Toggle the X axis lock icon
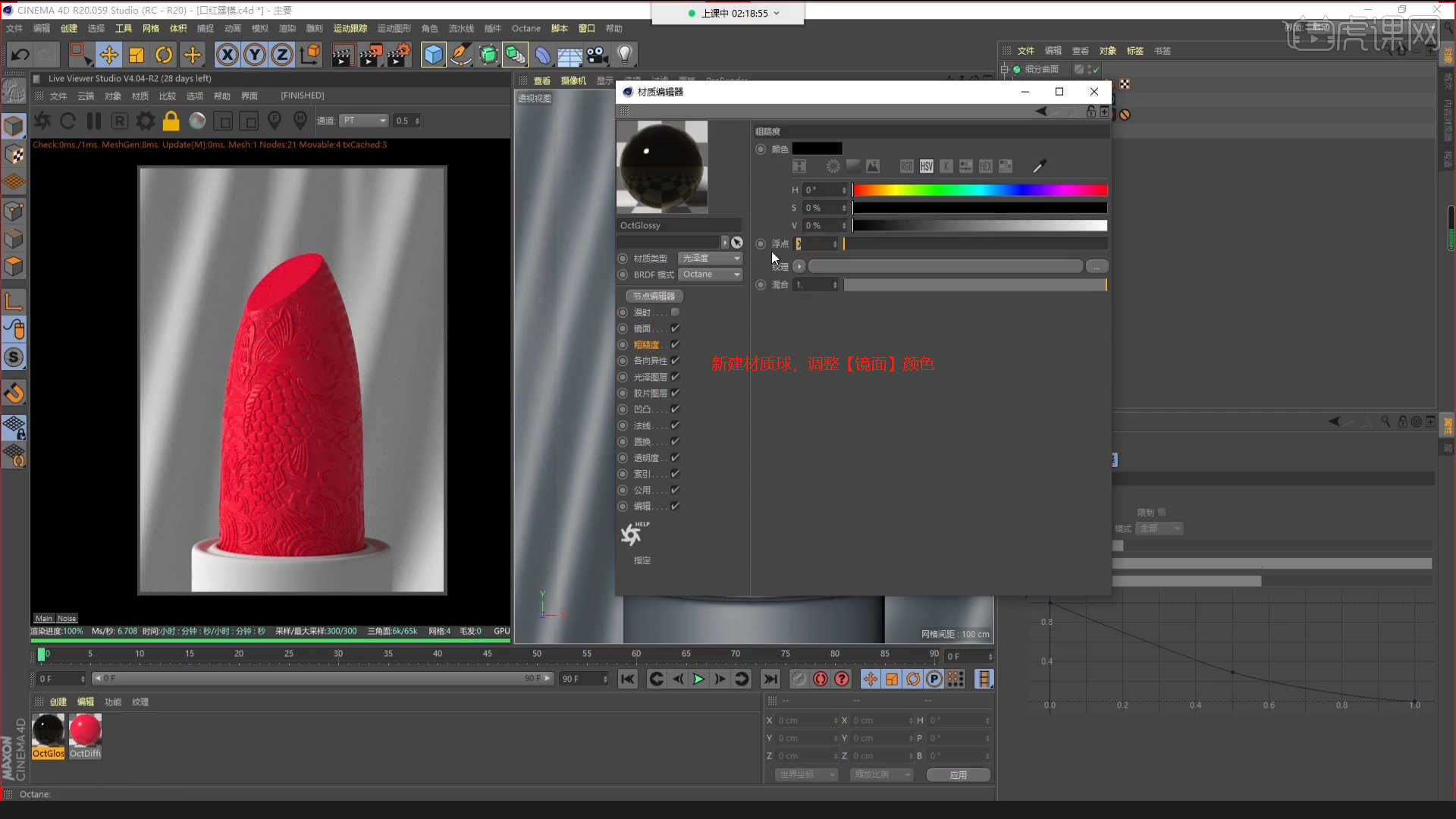Screen dimensions: 1456x819 coord(227,55)
